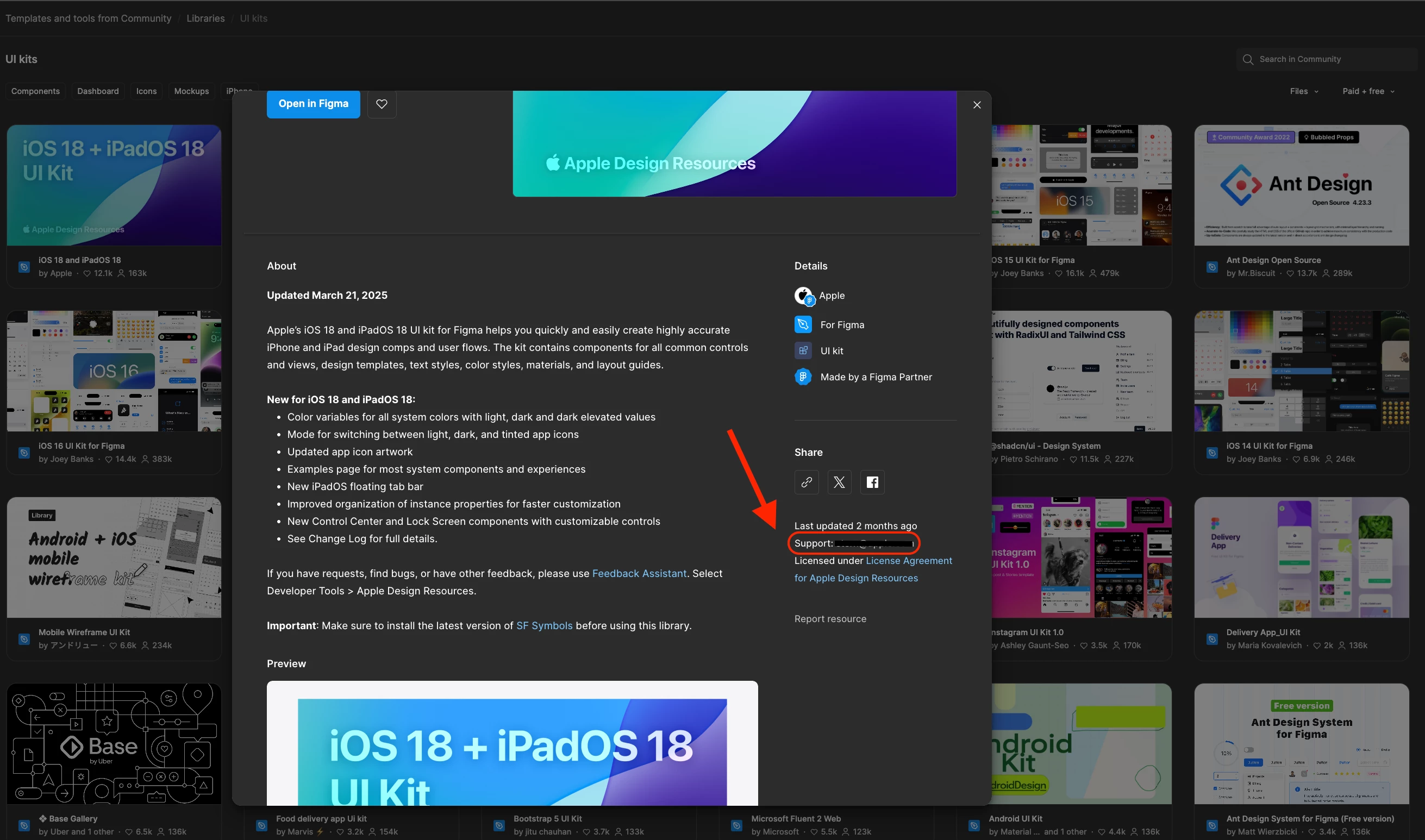Click the Open in Figma button
The width and height of the screenshot is (1425, 840).
tap(313, 104)
